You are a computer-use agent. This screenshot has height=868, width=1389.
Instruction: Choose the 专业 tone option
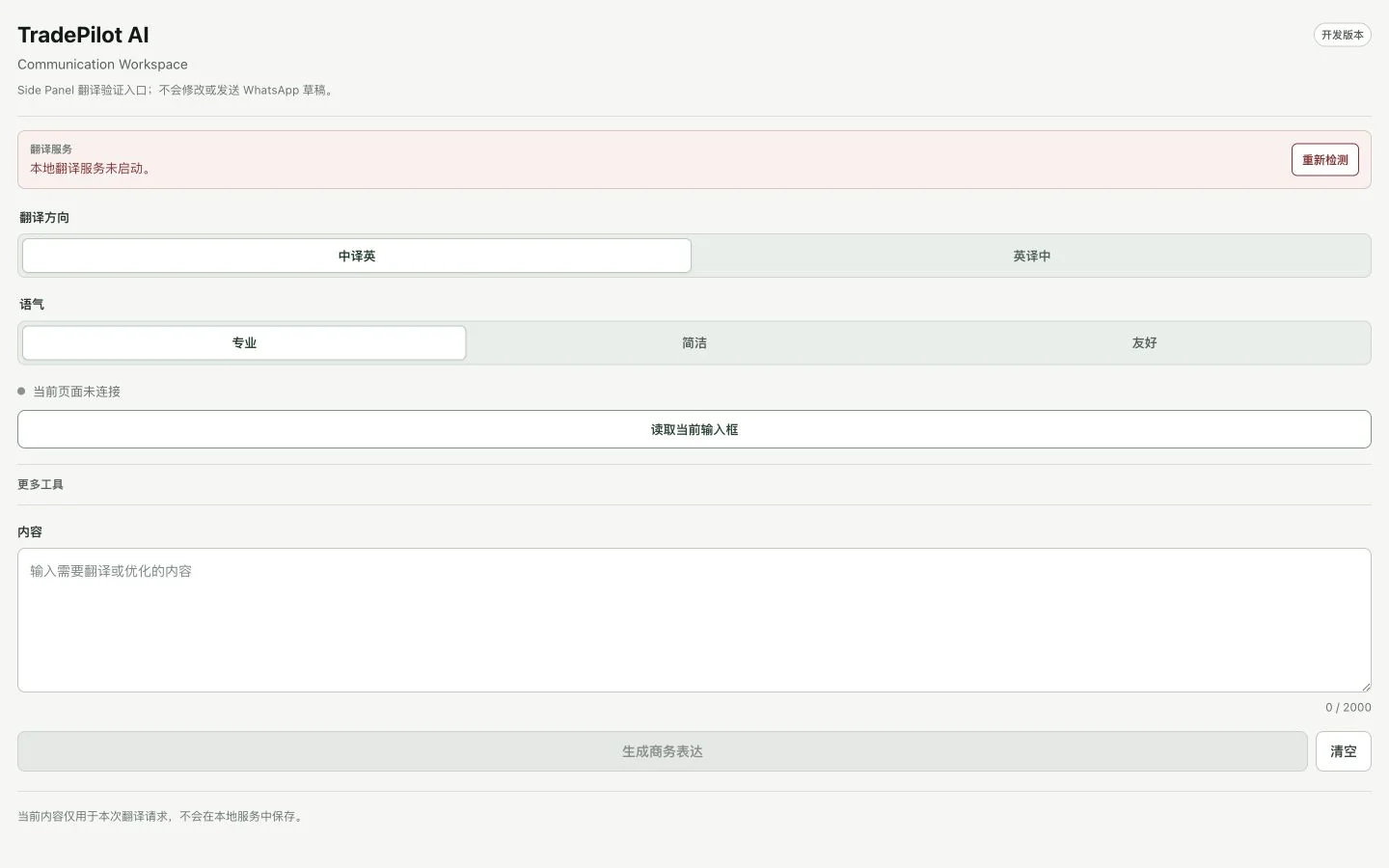[x=244, y=342]
